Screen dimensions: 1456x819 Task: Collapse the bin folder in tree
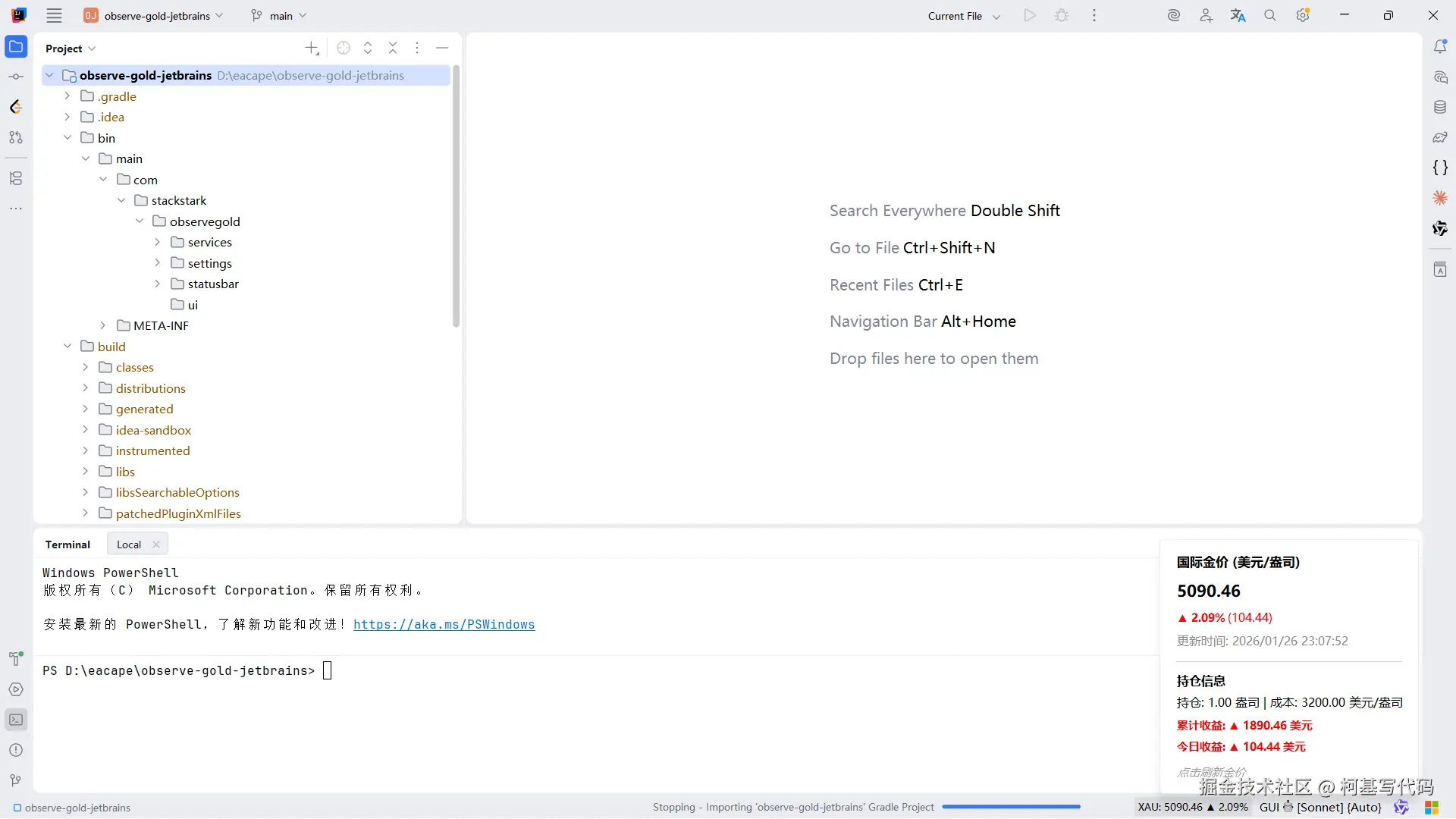click(67, 138)
